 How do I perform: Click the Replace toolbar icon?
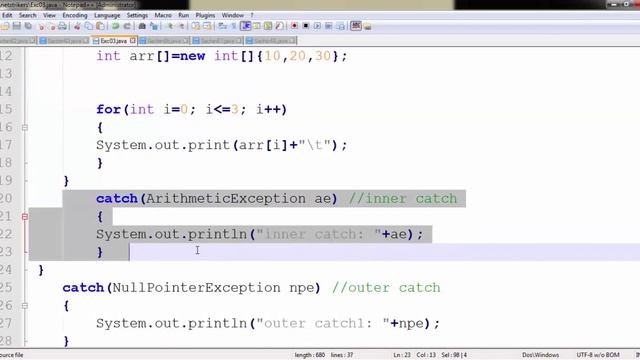tap(154, 26)
